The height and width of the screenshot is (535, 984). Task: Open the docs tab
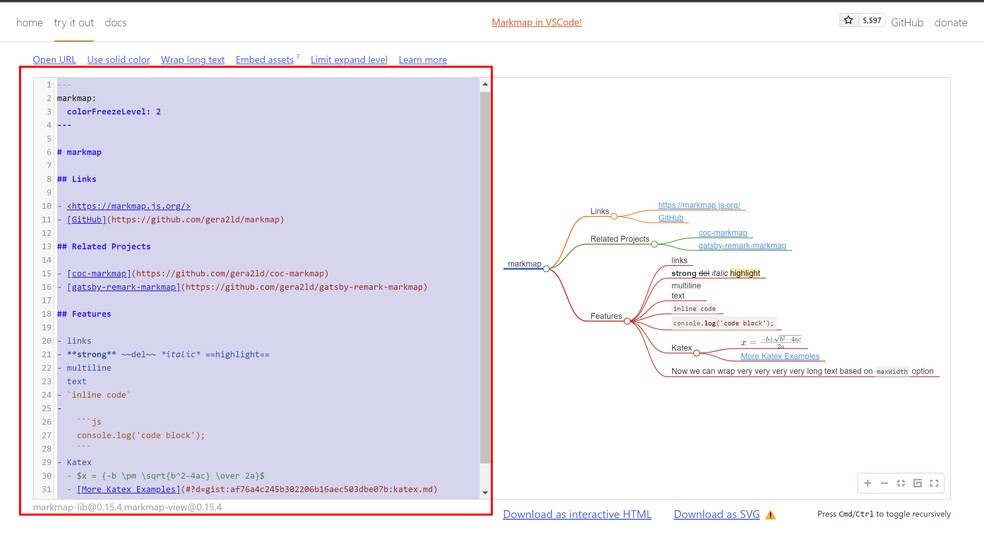[x=115, y=23]
